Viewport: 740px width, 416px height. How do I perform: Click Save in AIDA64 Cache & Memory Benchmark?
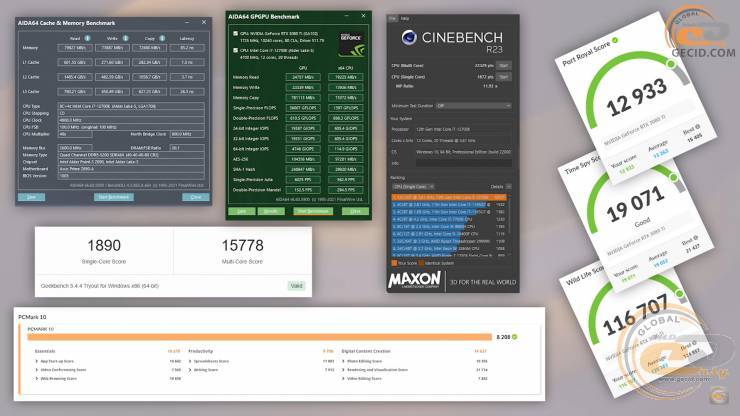(x=31, y=197)
